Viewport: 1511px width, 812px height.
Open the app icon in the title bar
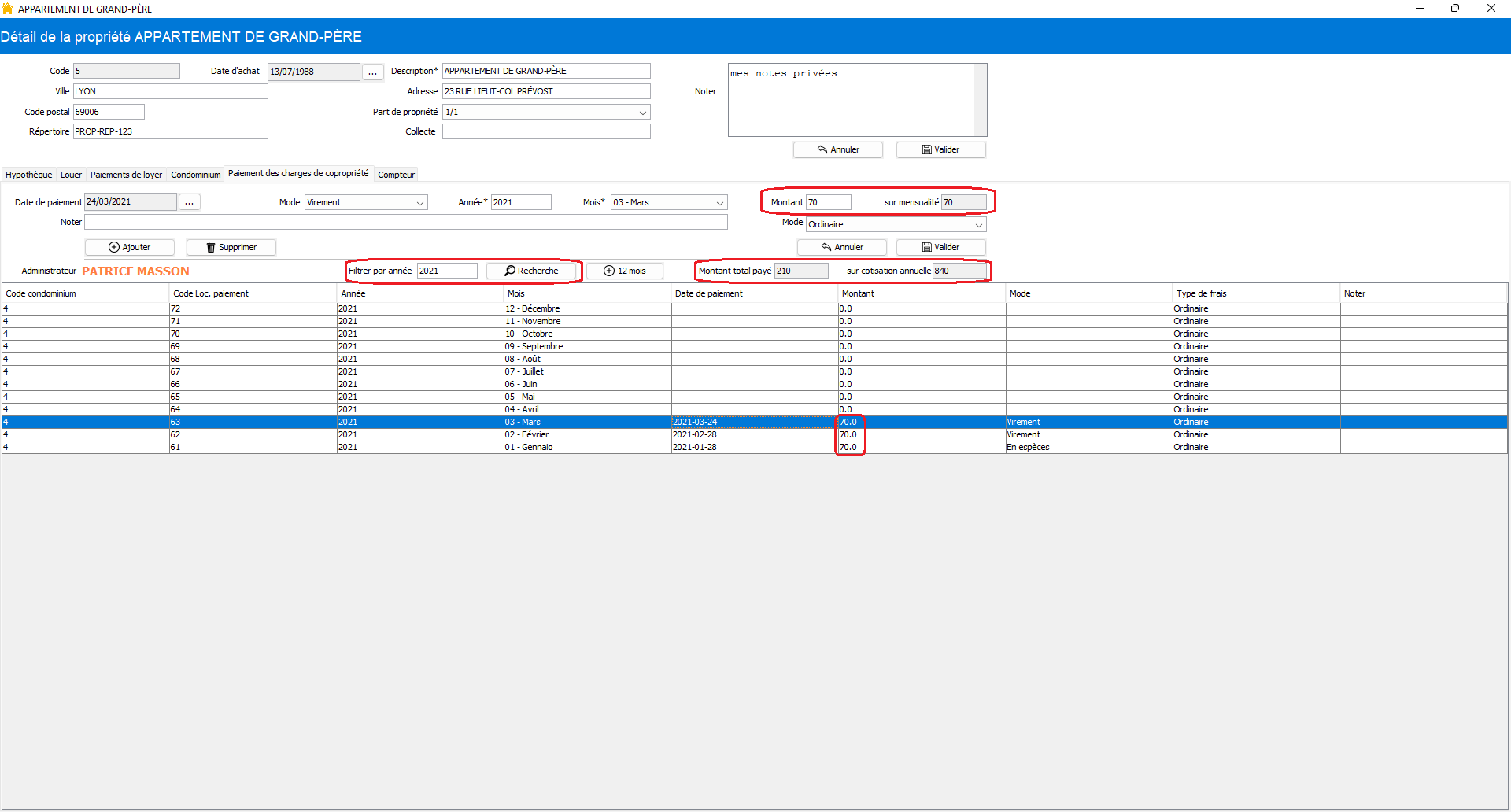(8, 9)
